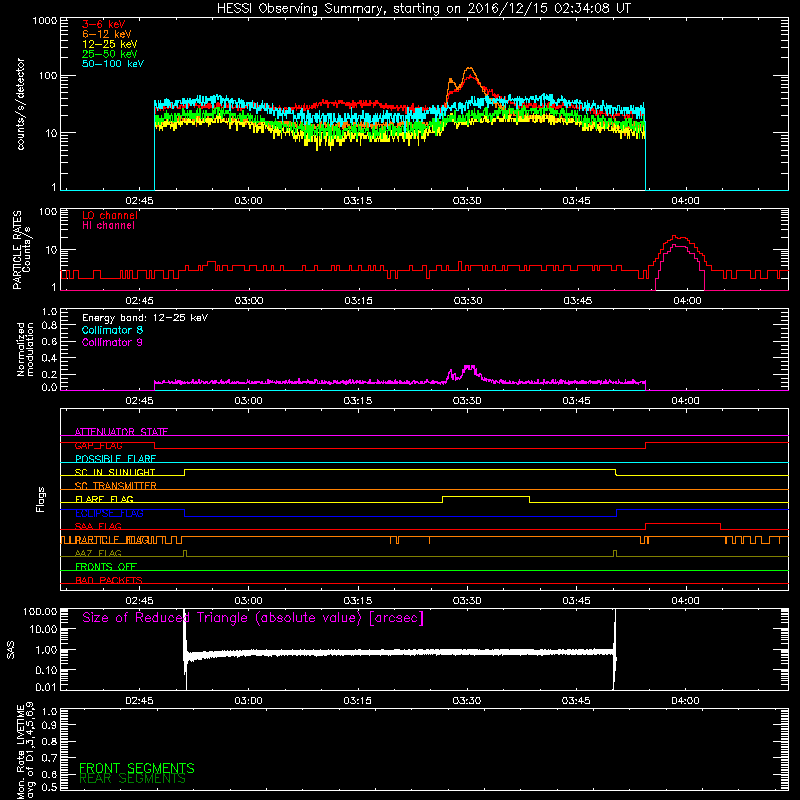The height and width of the screenshot is (800, 800).
Task: Click the Collimator 9 modulation peak at 03:30
Action: 469,368
